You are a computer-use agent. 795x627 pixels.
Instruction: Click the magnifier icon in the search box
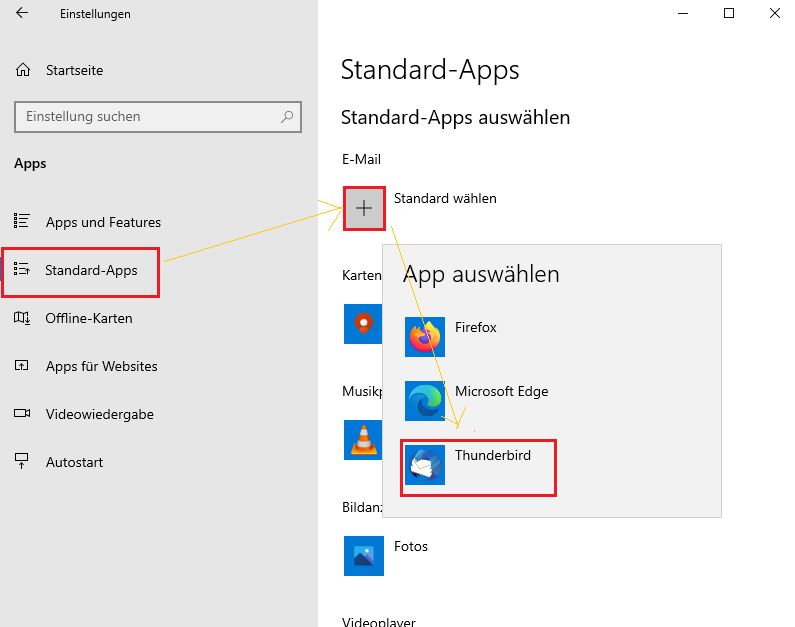(x=287, y=117)
